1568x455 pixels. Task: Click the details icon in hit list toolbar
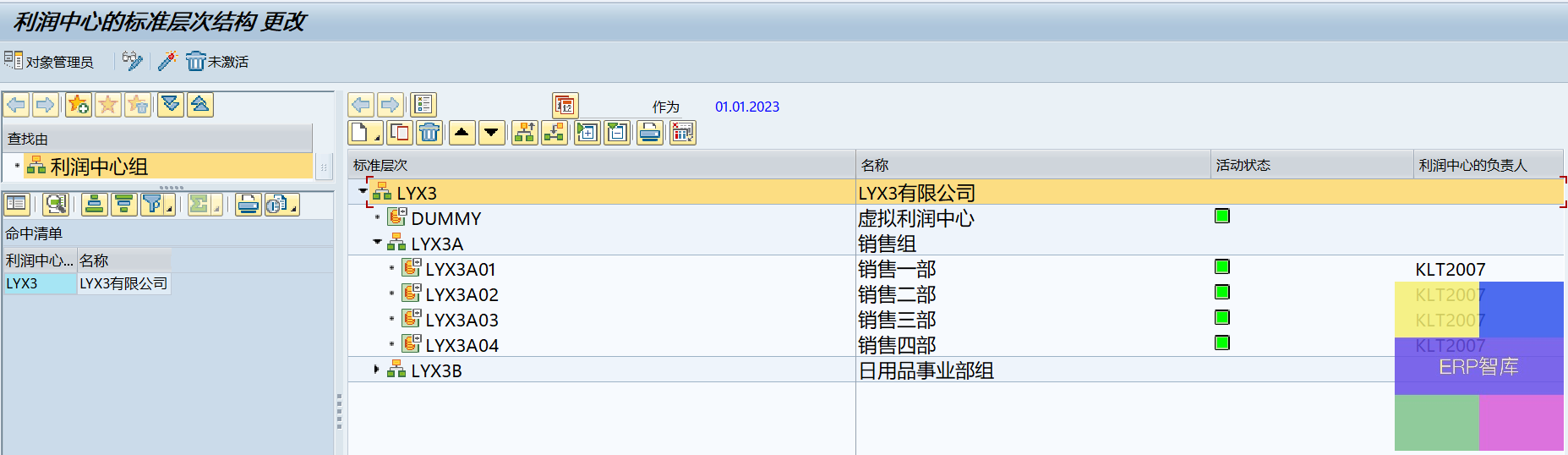pyautogui.click(x=17, y=205)
